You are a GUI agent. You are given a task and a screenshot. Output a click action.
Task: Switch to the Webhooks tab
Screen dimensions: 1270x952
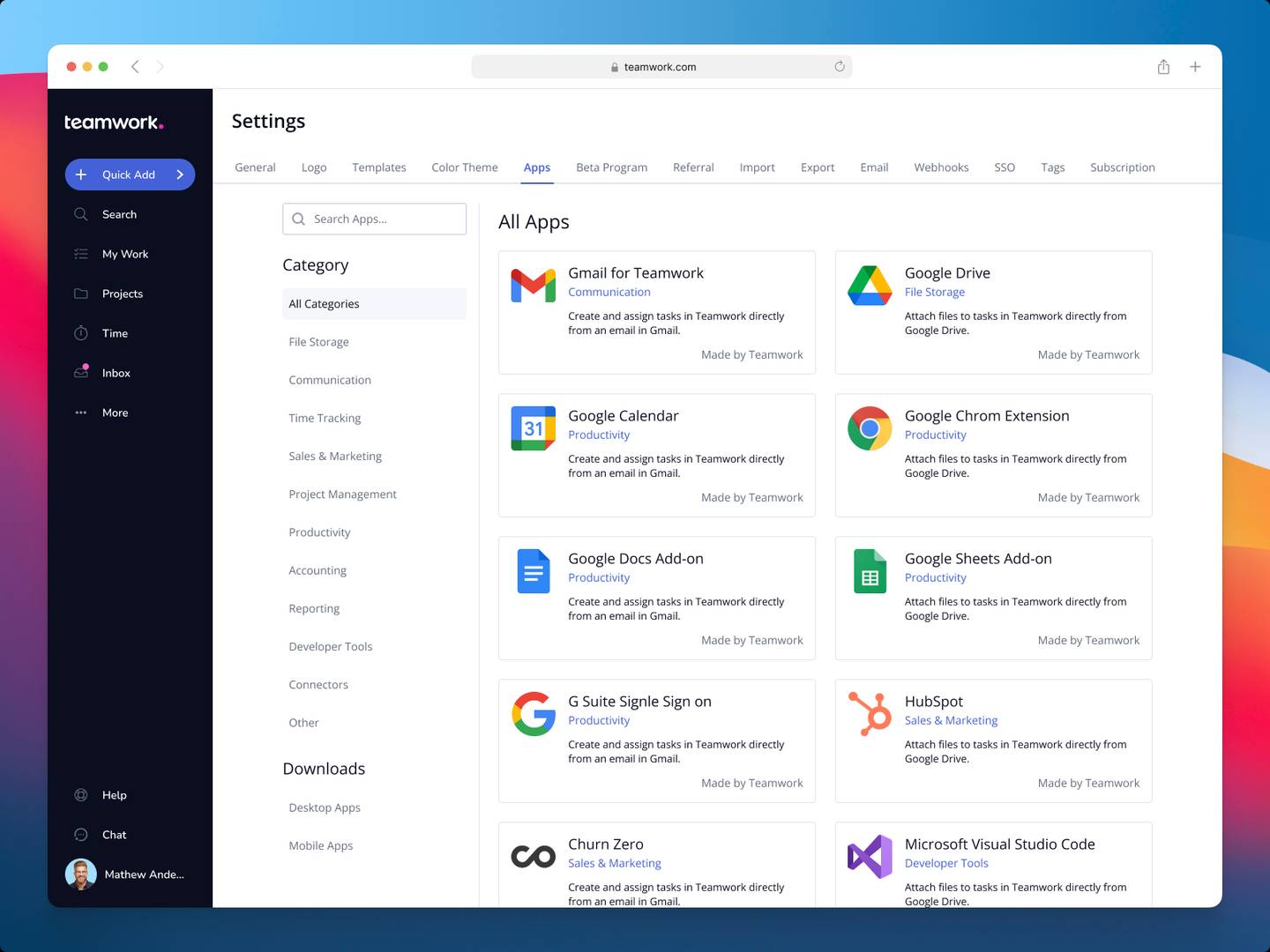pyautogui.click(x=941, y=167)
